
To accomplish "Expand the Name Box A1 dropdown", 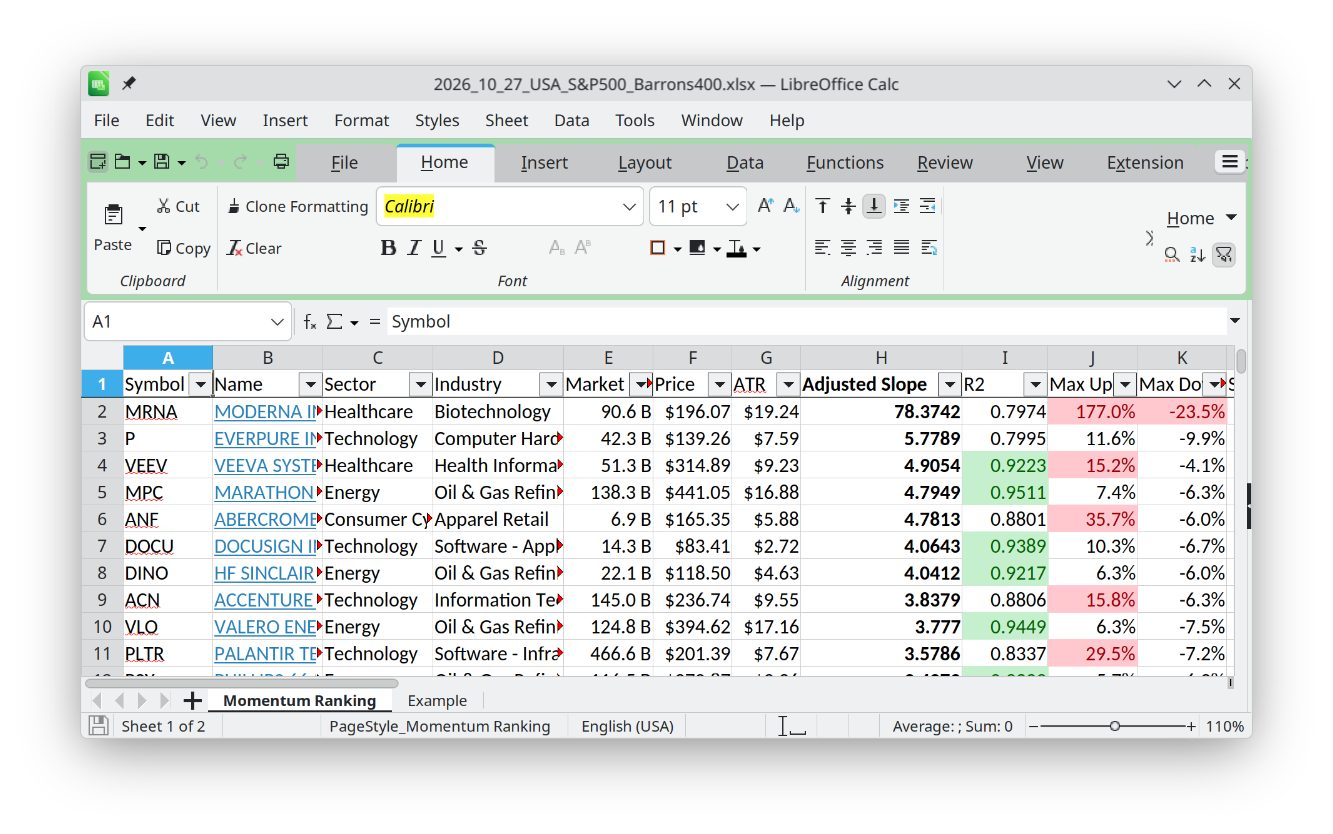I will pyautogui.click(x=277, y=322).
